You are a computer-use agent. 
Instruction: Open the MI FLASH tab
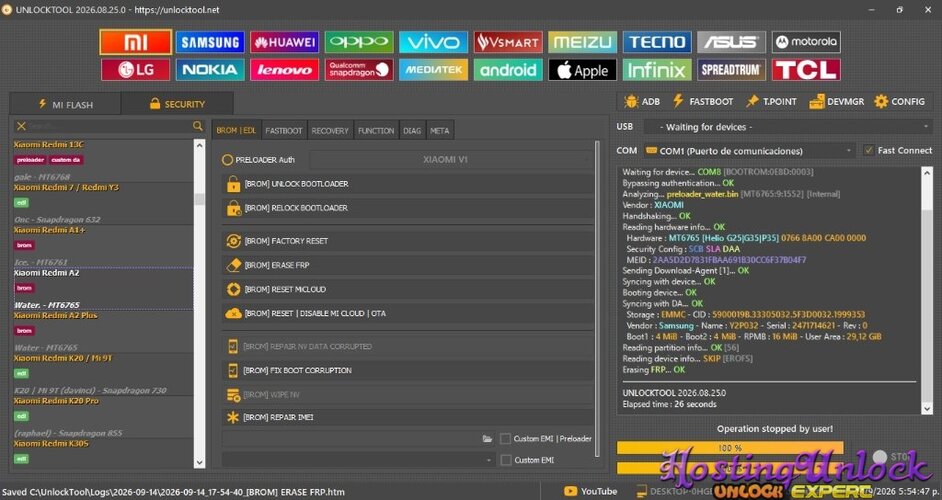pos(65,105)
